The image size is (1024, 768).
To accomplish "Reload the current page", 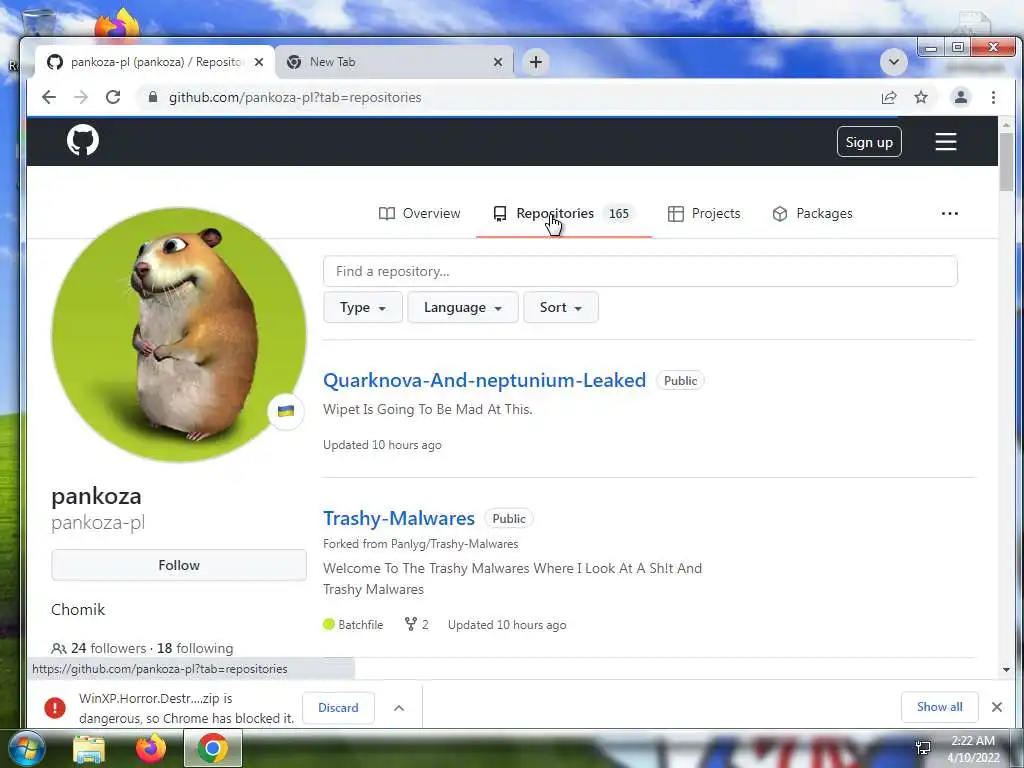I will [x=113, y=97].
